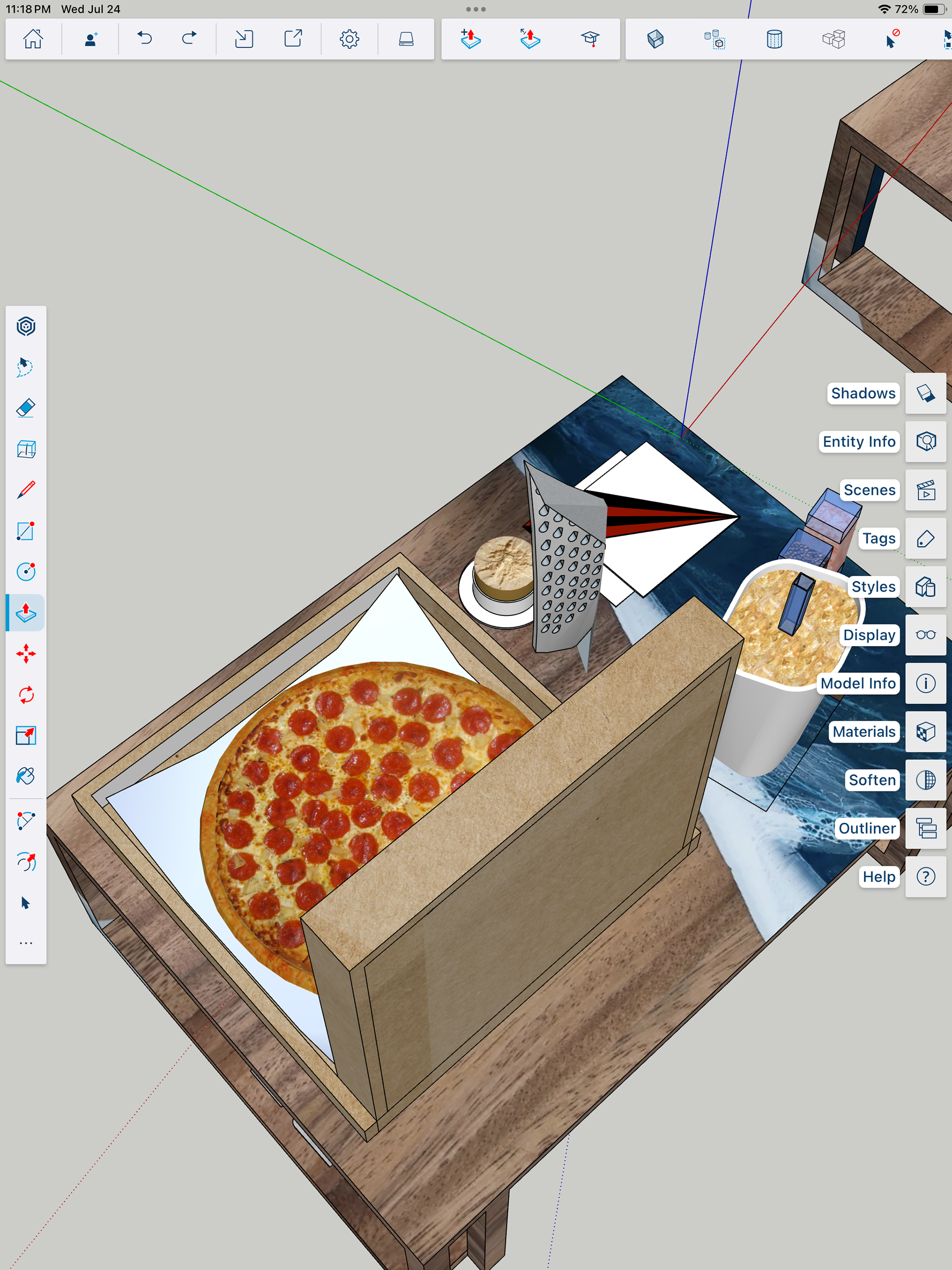Select the highlighted Push/Pull tool in left toolbar

[26, 612]
